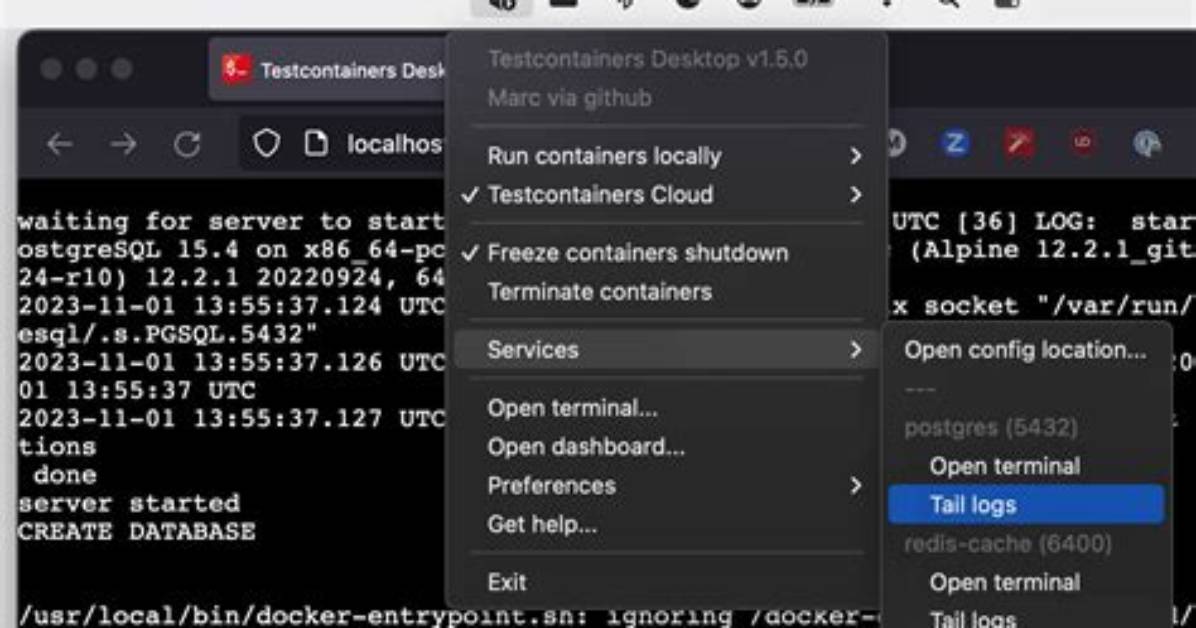Click the grey round extension icon at toolbar end

point(1146,143)
